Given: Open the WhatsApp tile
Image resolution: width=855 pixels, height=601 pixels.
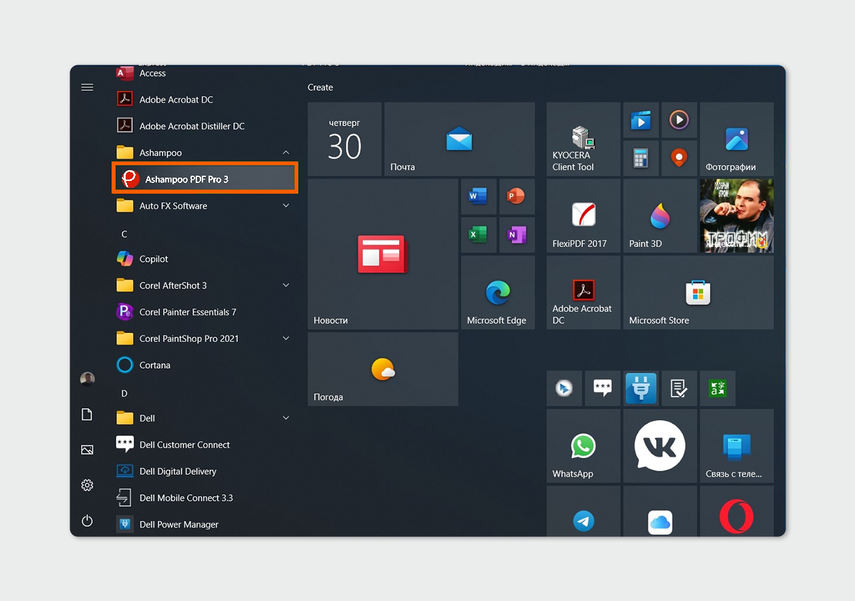Looking at the screenshot, I should (x=583, y=446).
